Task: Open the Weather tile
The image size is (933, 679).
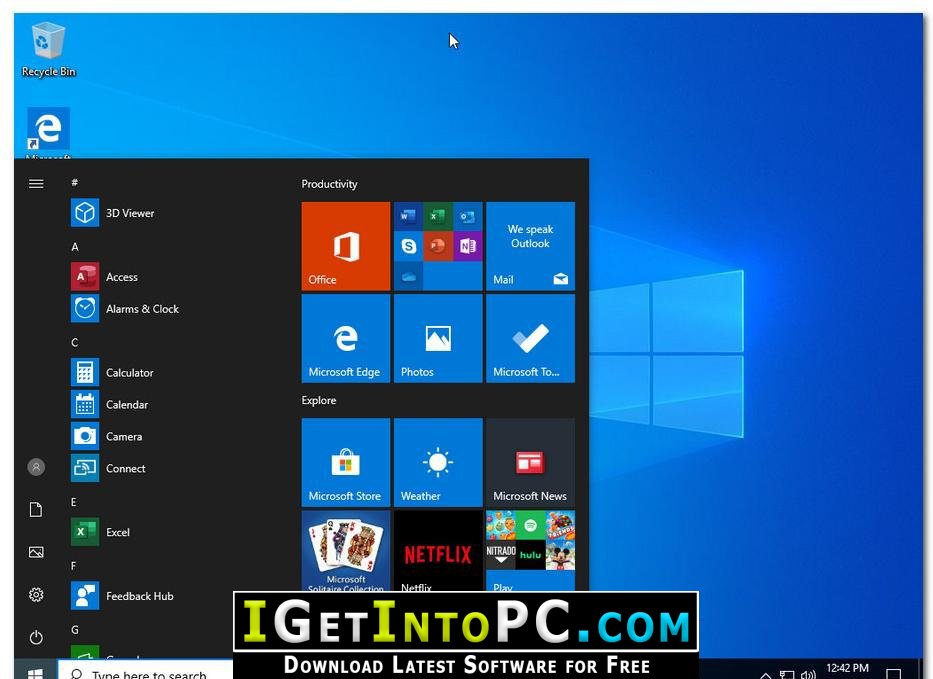Action: (x=438, y=462)
